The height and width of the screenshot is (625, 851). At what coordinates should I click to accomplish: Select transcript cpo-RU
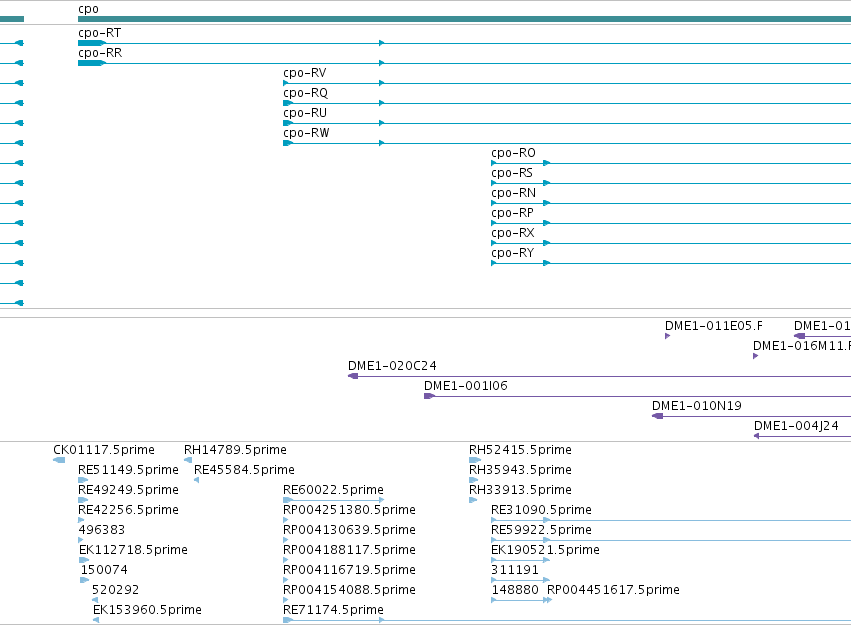[305, 113]
